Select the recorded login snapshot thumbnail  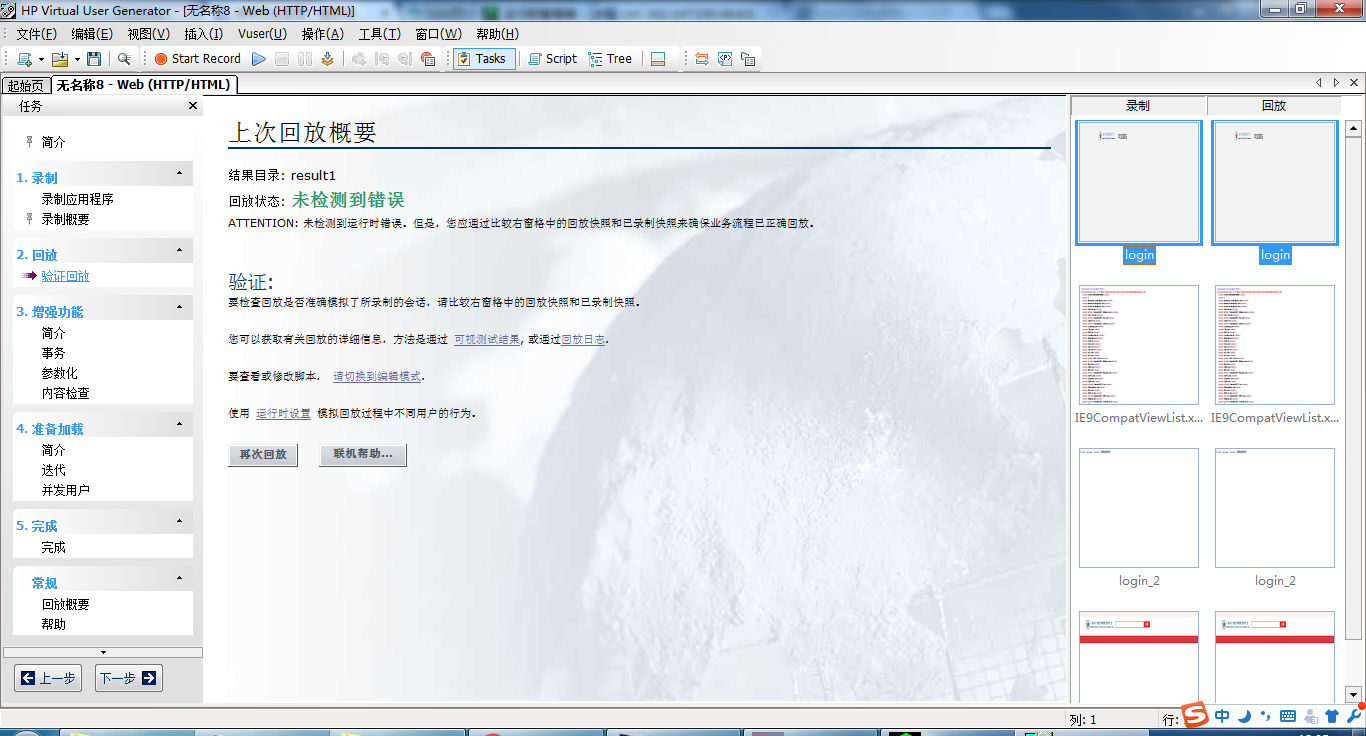pos(1139,183)
